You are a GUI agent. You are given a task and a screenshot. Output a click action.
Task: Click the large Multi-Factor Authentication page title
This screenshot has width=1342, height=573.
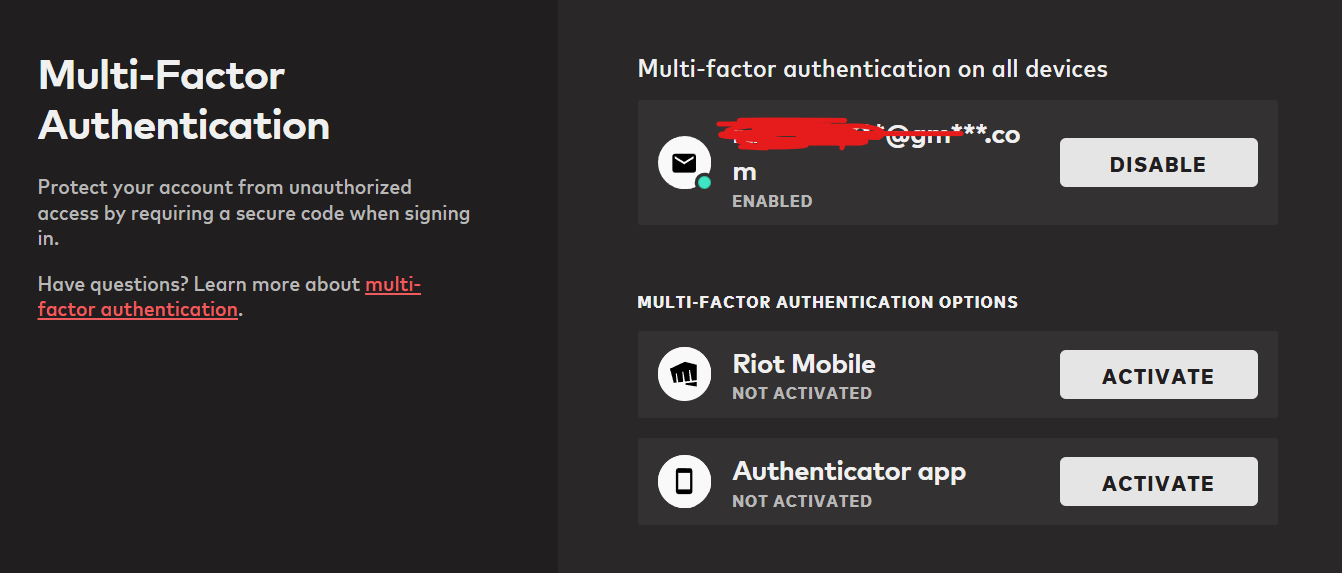(x=184, y=101)
